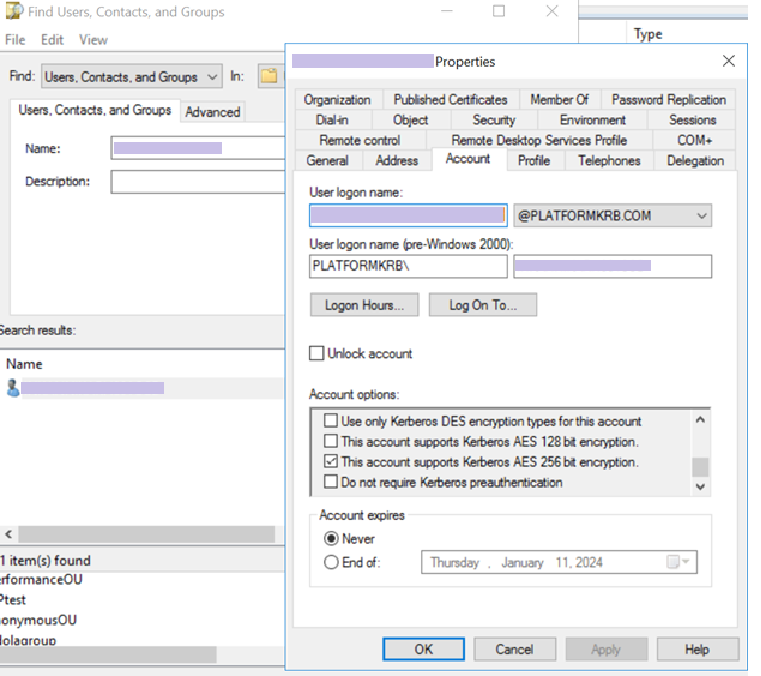761x676 pixels.
Task: Tick the Unlock account checkbox
Action: tap(316, 353)
